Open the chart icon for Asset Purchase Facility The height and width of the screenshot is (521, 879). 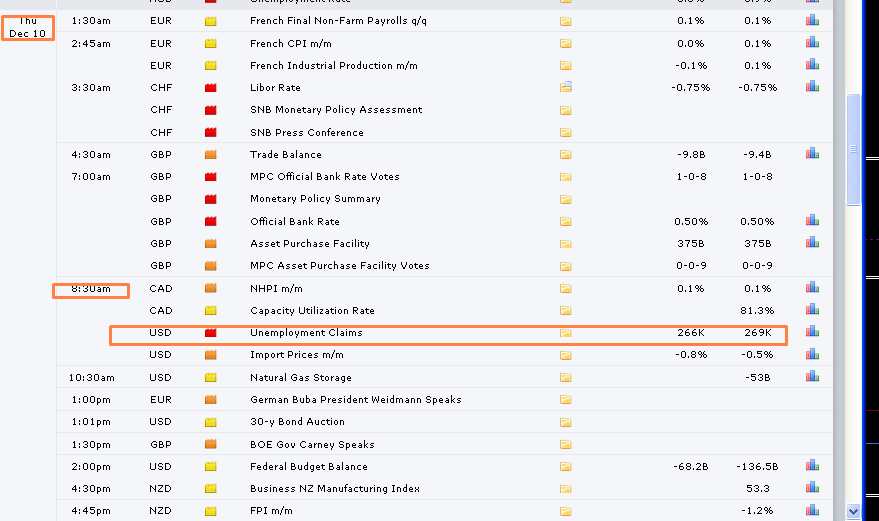[x=812, y=243]
